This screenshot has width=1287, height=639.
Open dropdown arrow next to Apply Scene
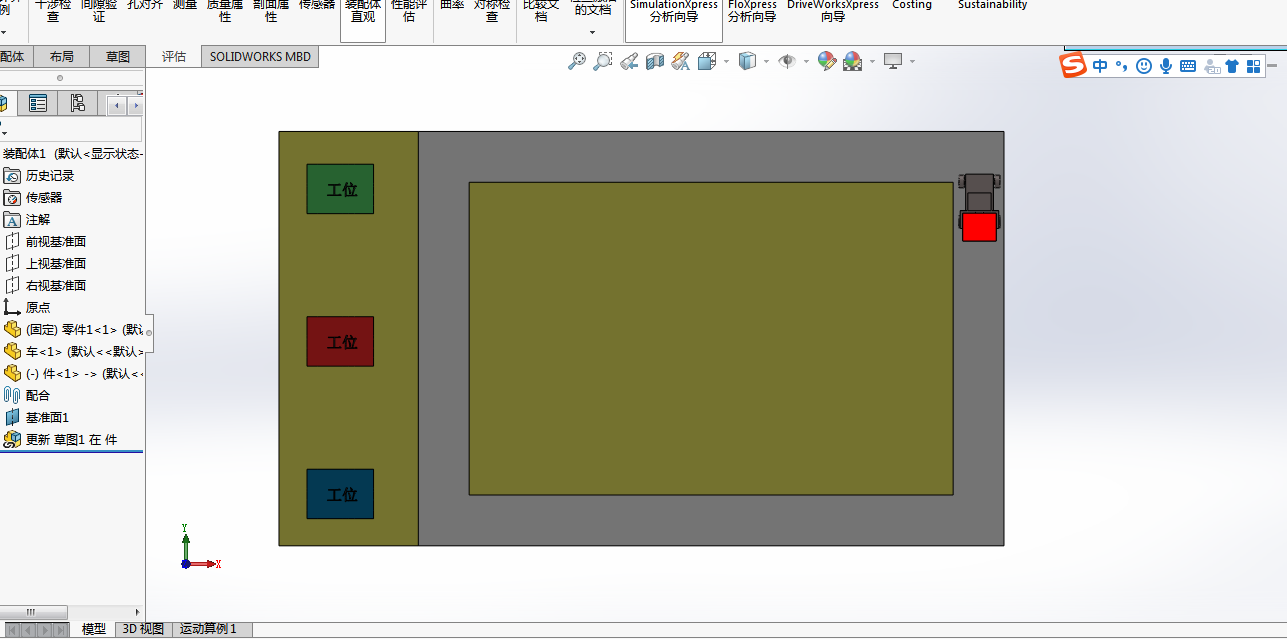(872, 61)
